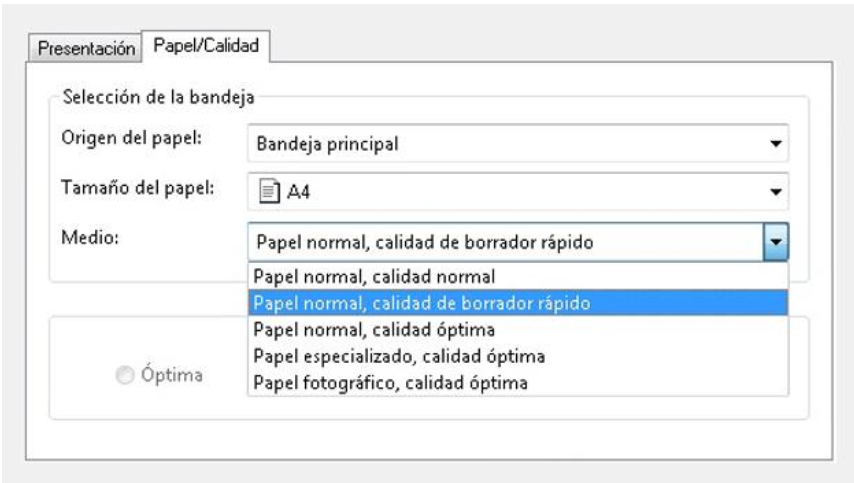Click the Tamaño del papel label

tap(138, 188)
